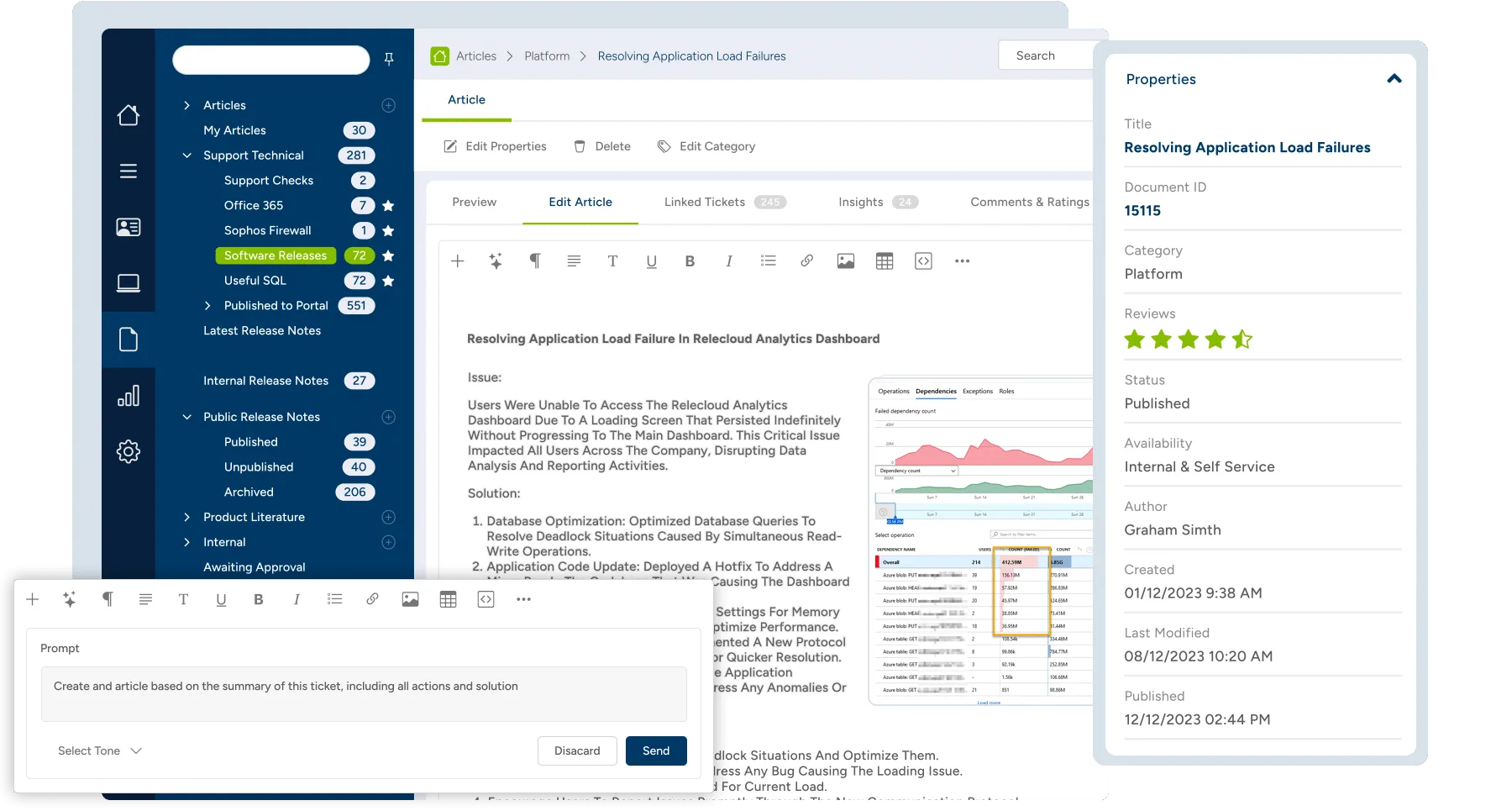
Task: Switch to the Preview tab
Action: 475,203
